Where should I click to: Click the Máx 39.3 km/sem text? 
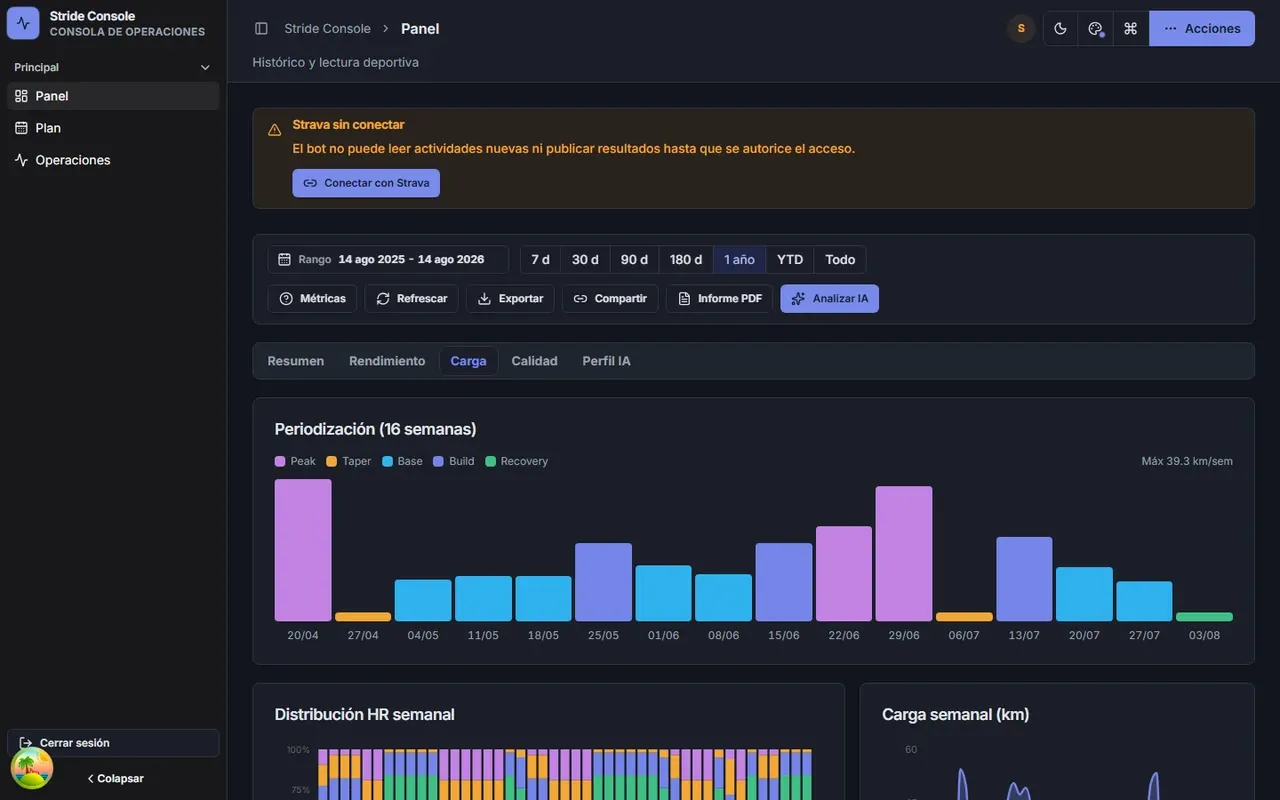[x=1187, y=461]
